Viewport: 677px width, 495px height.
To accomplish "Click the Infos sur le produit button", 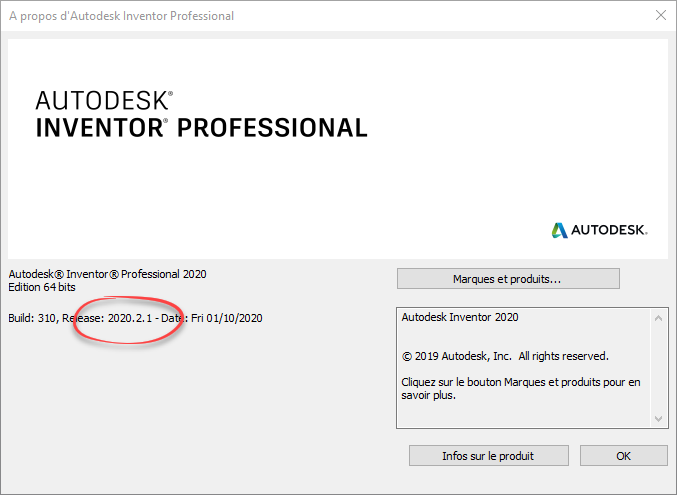I will tap(488, 456).
